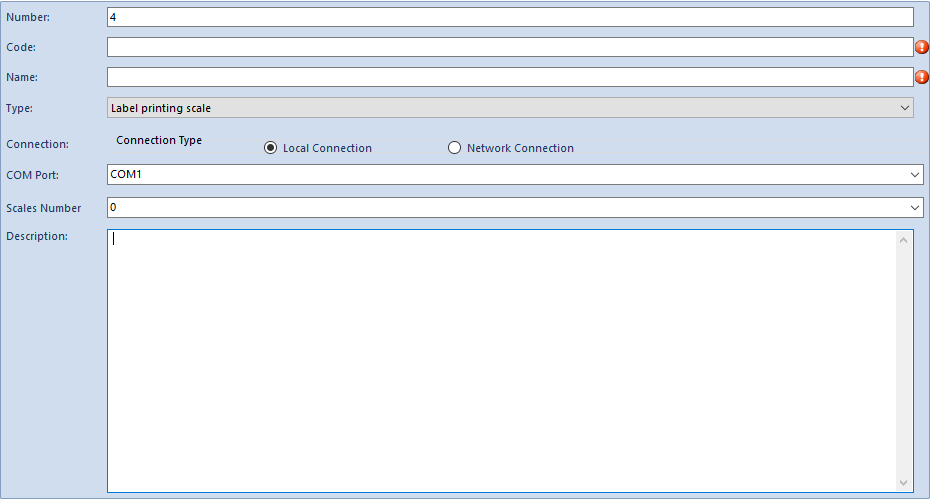Click the Connection Type label
This screenshot has width=931, height=502.
159,140
